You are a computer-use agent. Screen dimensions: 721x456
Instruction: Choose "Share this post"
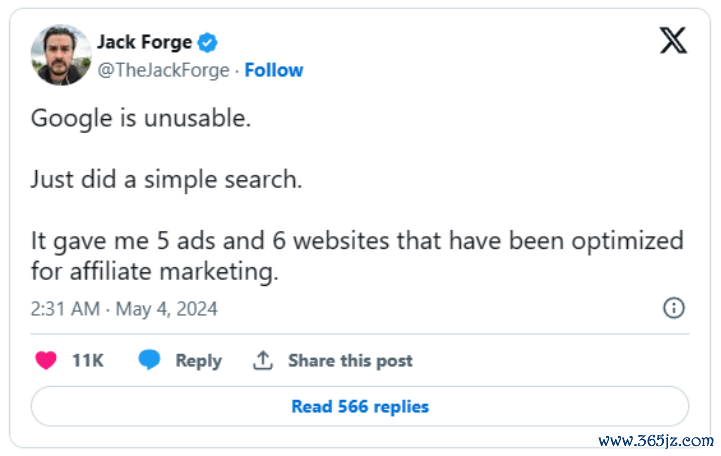tap(350, 361)
